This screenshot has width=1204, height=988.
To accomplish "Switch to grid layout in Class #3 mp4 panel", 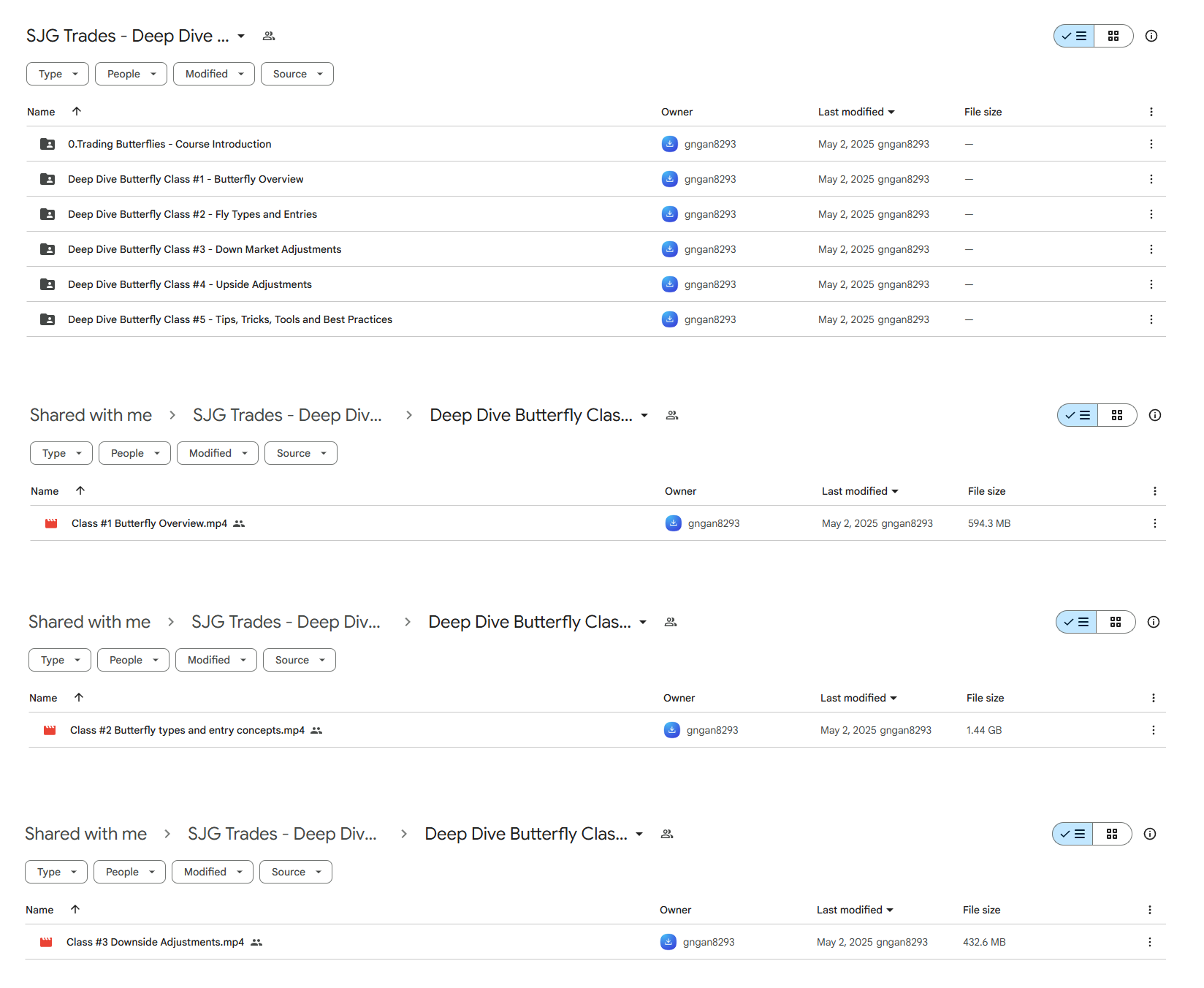I will [x=1112, y=834].
